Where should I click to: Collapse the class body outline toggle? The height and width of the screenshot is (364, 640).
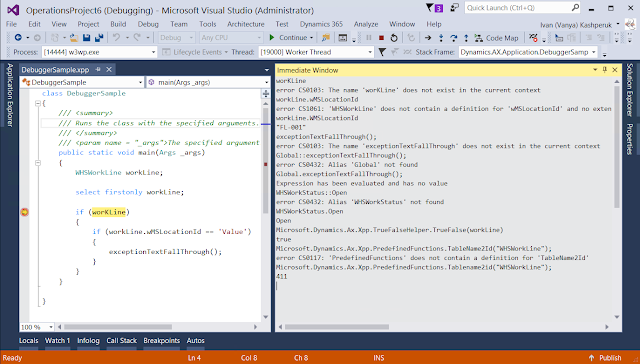(x=38, y=103)
